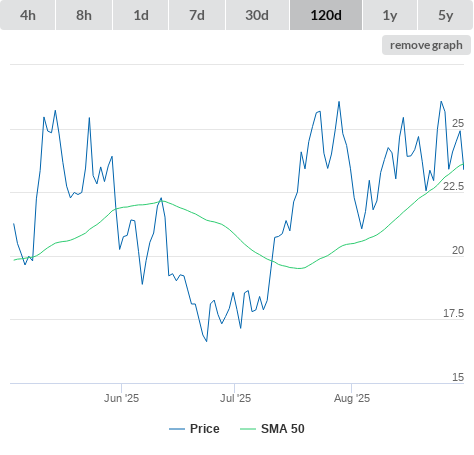Switch chart range to 4h
The width and height of the screenshot is (474, 455).
click(x=28, y=15)
